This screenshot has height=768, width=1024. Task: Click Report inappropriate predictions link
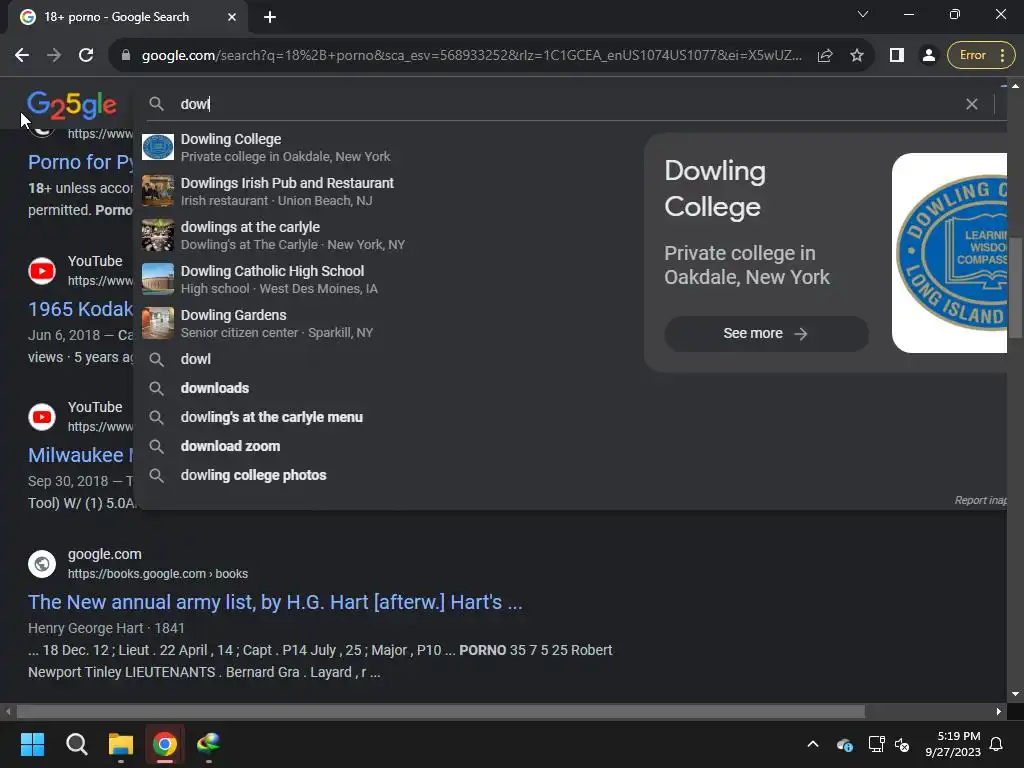[981, 500]
